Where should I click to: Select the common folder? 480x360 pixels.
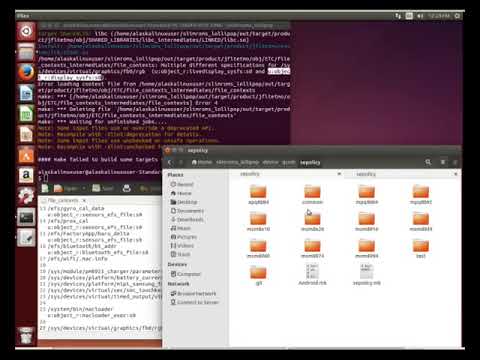(312, 194)
